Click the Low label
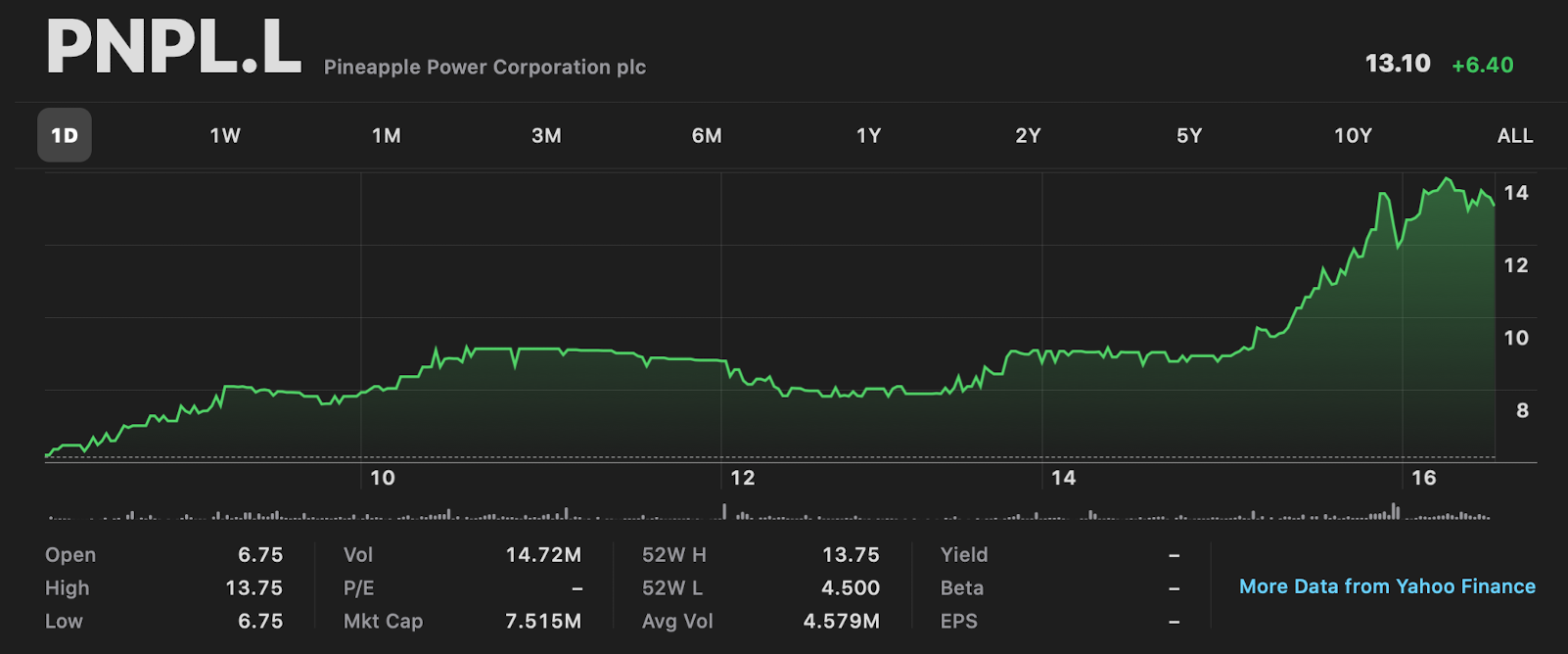 pos(64,622)
